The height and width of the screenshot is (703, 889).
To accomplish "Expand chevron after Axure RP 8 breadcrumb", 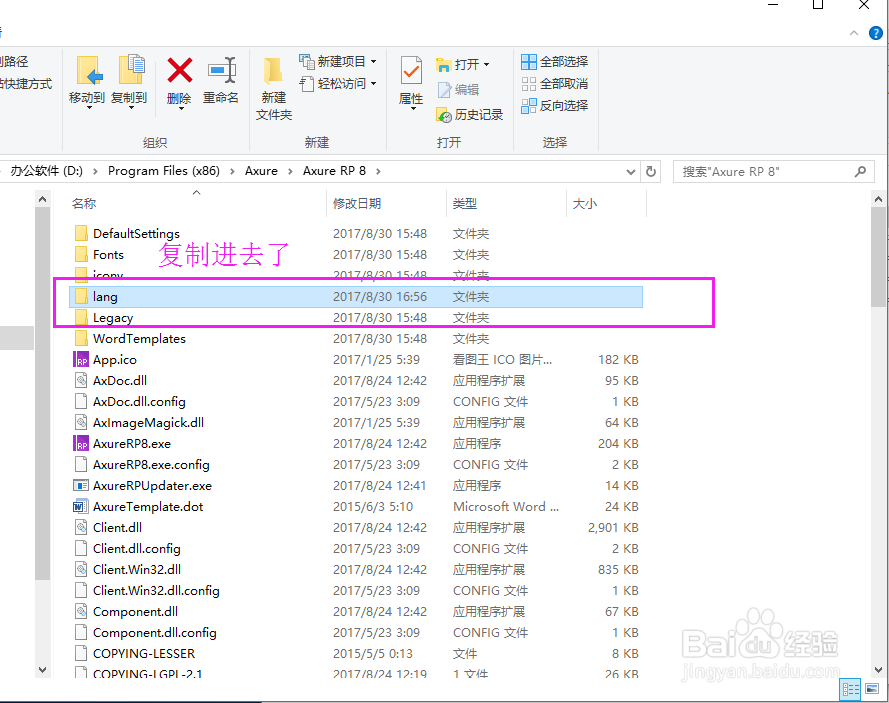I will (378, 171).
